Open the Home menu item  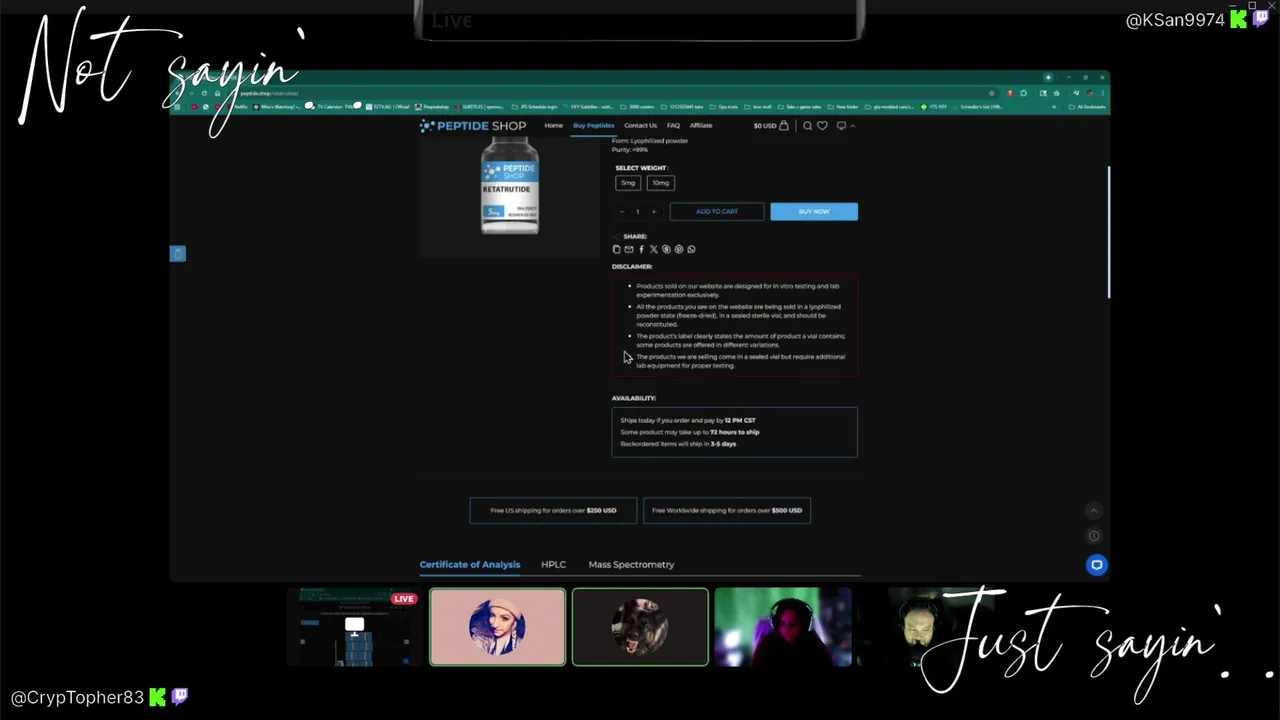553,125
